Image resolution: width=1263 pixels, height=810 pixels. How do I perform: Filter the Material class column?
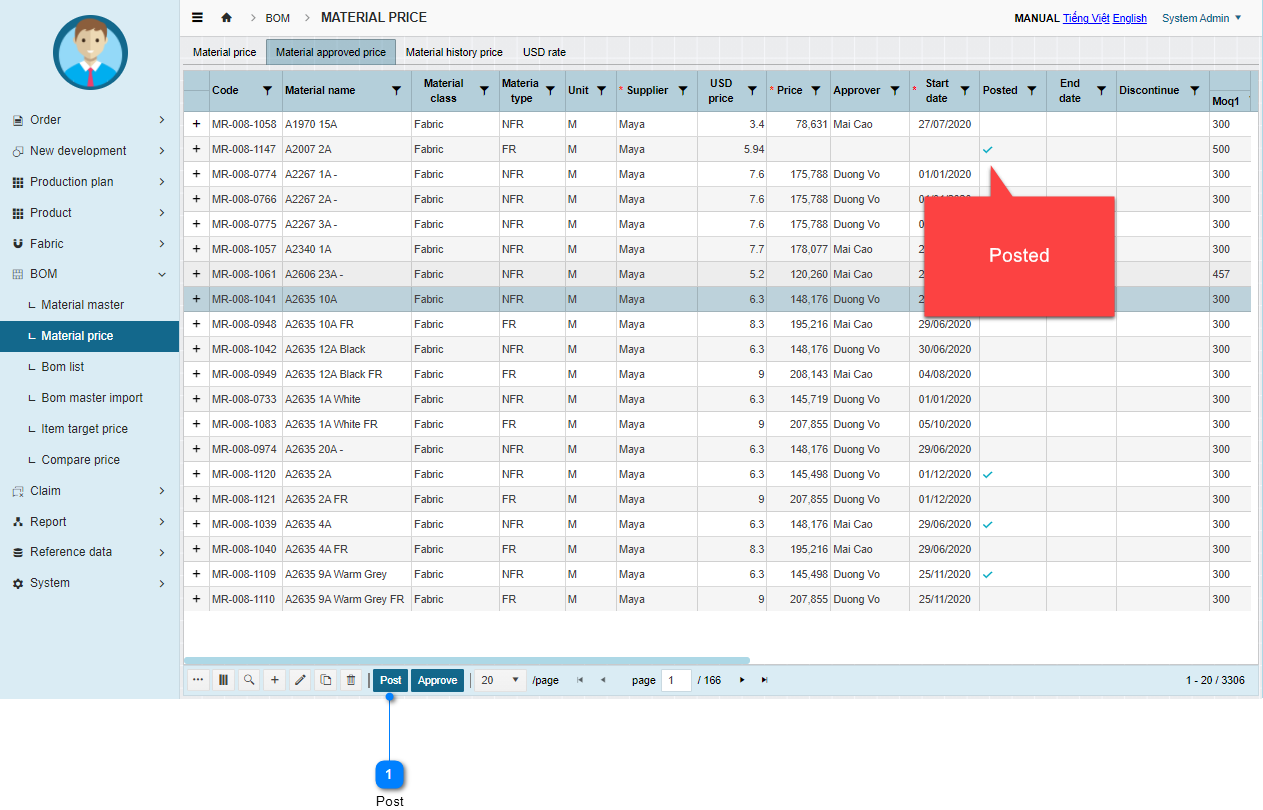point(484,90)
